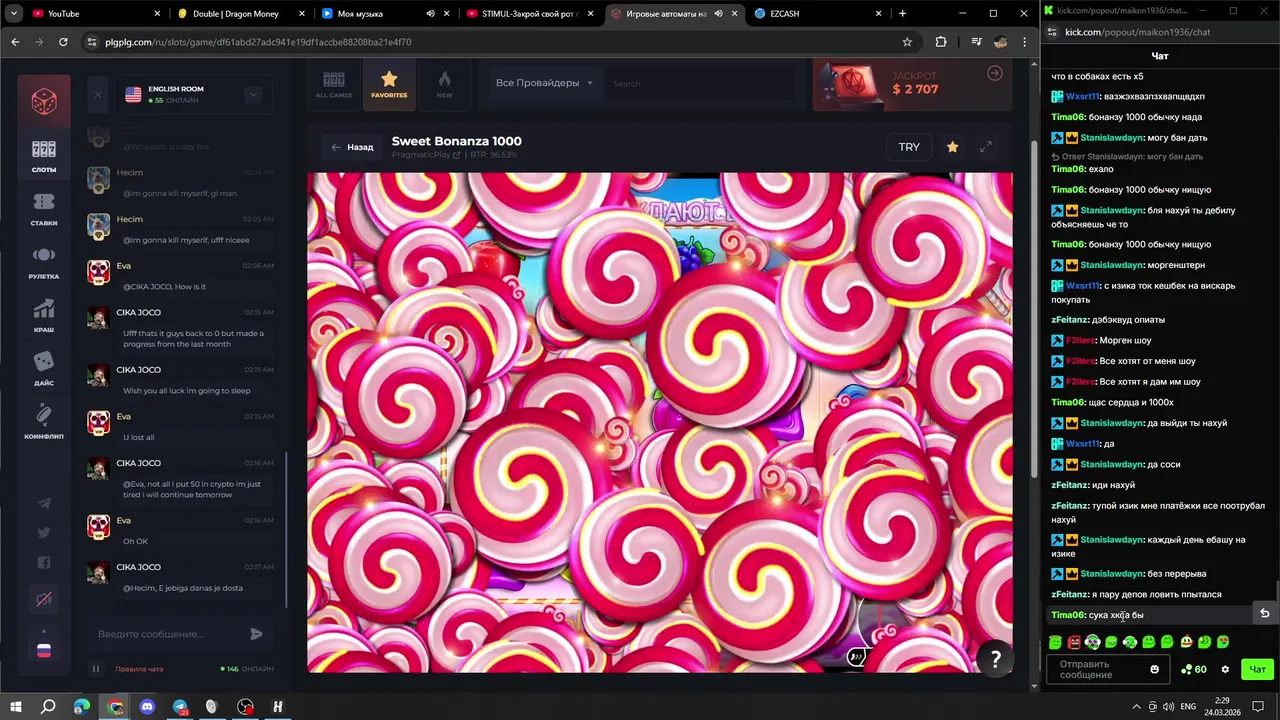The image size is (1280, 720).
Task: Show hidden system tray icons
Action: [1138, 706]
